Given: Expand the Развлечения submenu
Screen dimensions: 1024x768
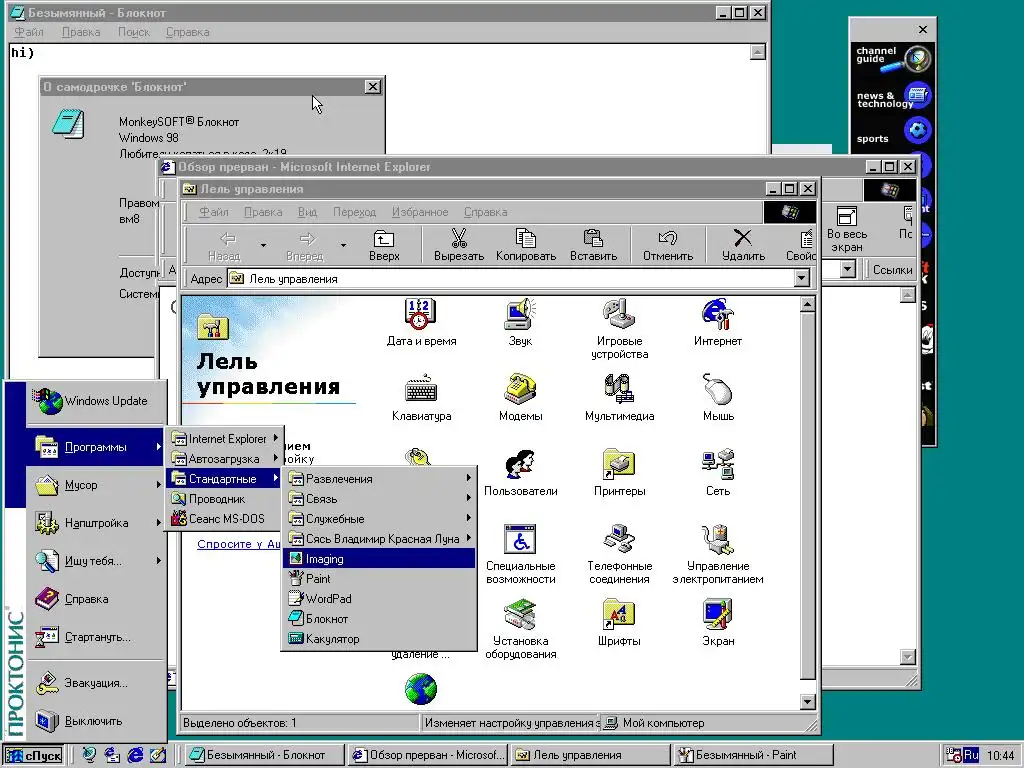Looking at the screenshot, I should [x=379, y=479].
